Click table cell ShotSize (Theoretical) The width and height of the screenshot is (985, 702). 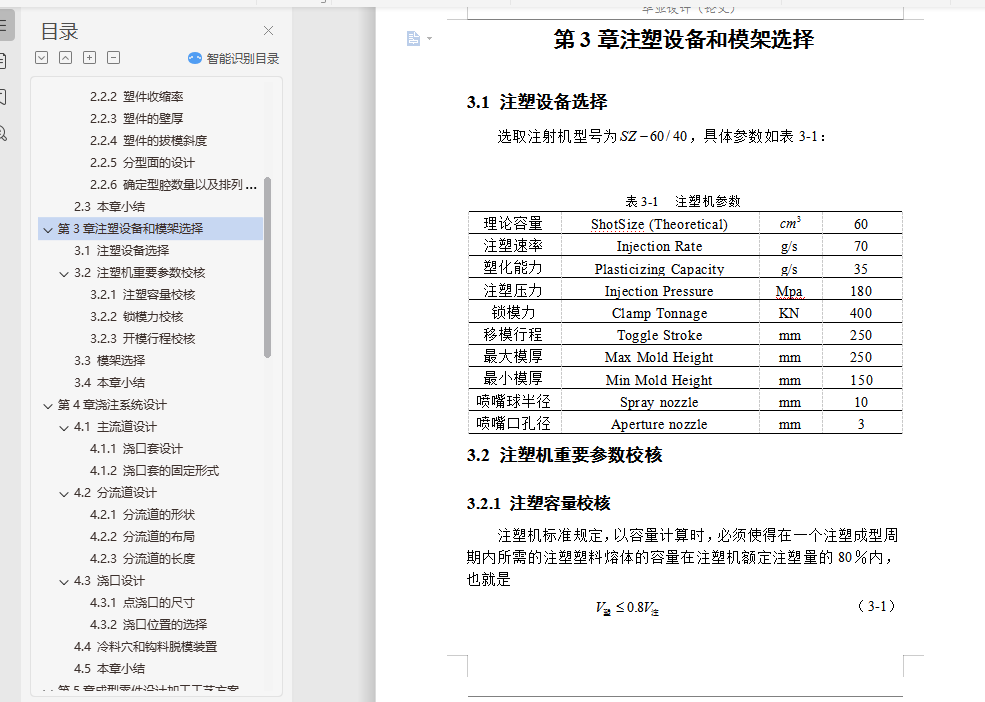click(660, 224)
